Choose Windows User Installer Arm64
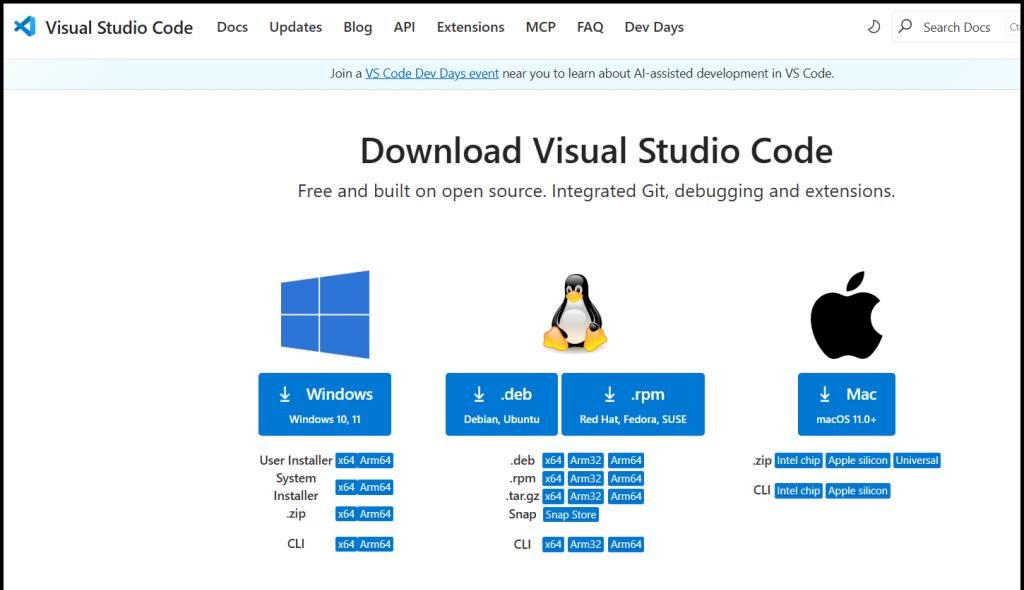Viewport: 1024px width, 590px height. 376,461
